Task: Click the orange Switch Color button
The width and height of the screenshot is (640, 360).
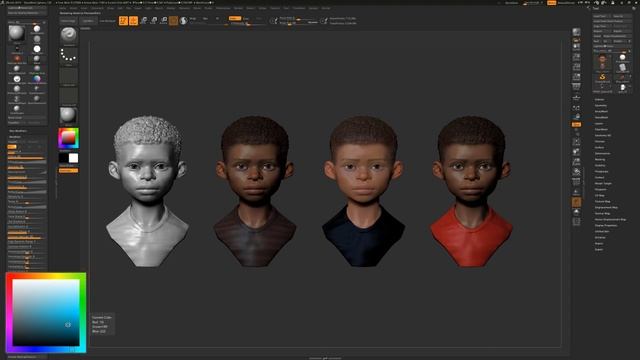Action: [68, 171]
